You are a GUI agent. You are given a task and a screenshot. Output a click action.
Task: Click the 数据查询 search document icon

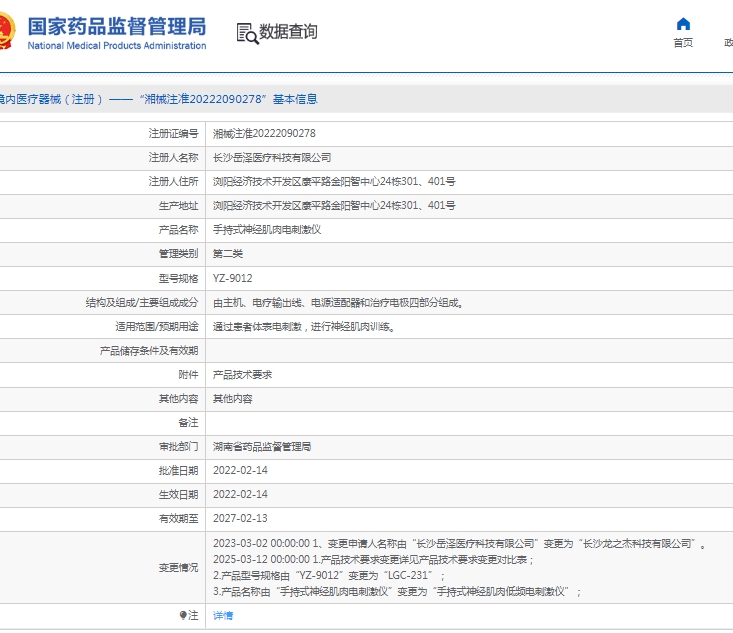[x=247, y=33]
